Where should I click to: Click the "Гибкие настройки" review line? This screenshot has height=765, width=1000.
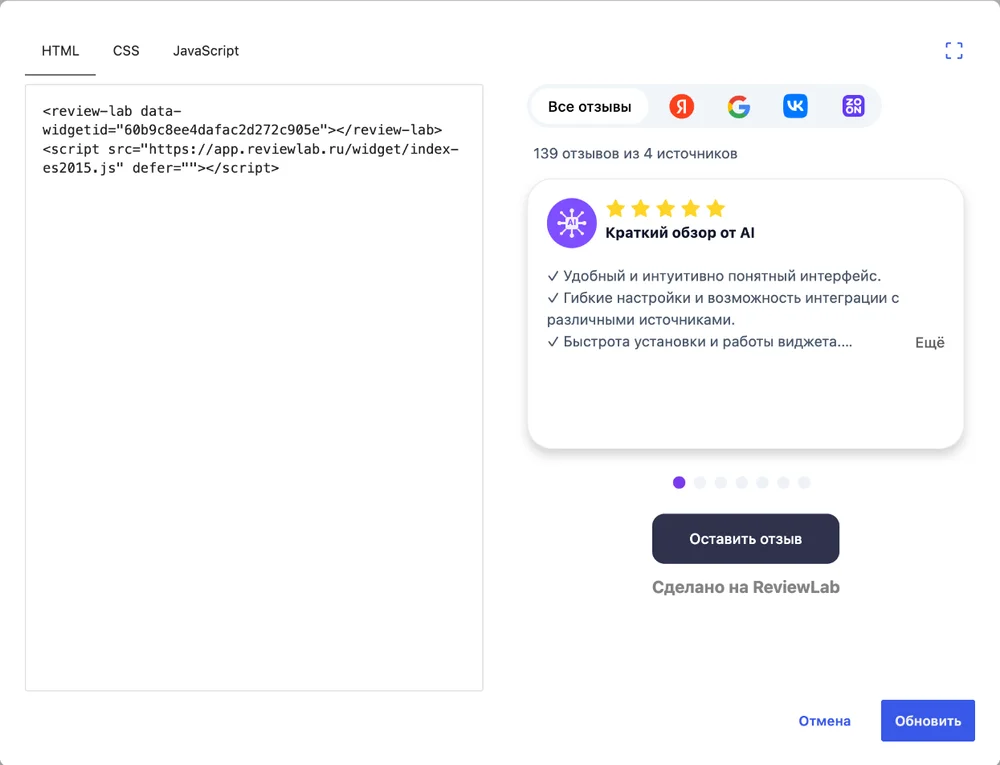point(723,309)
